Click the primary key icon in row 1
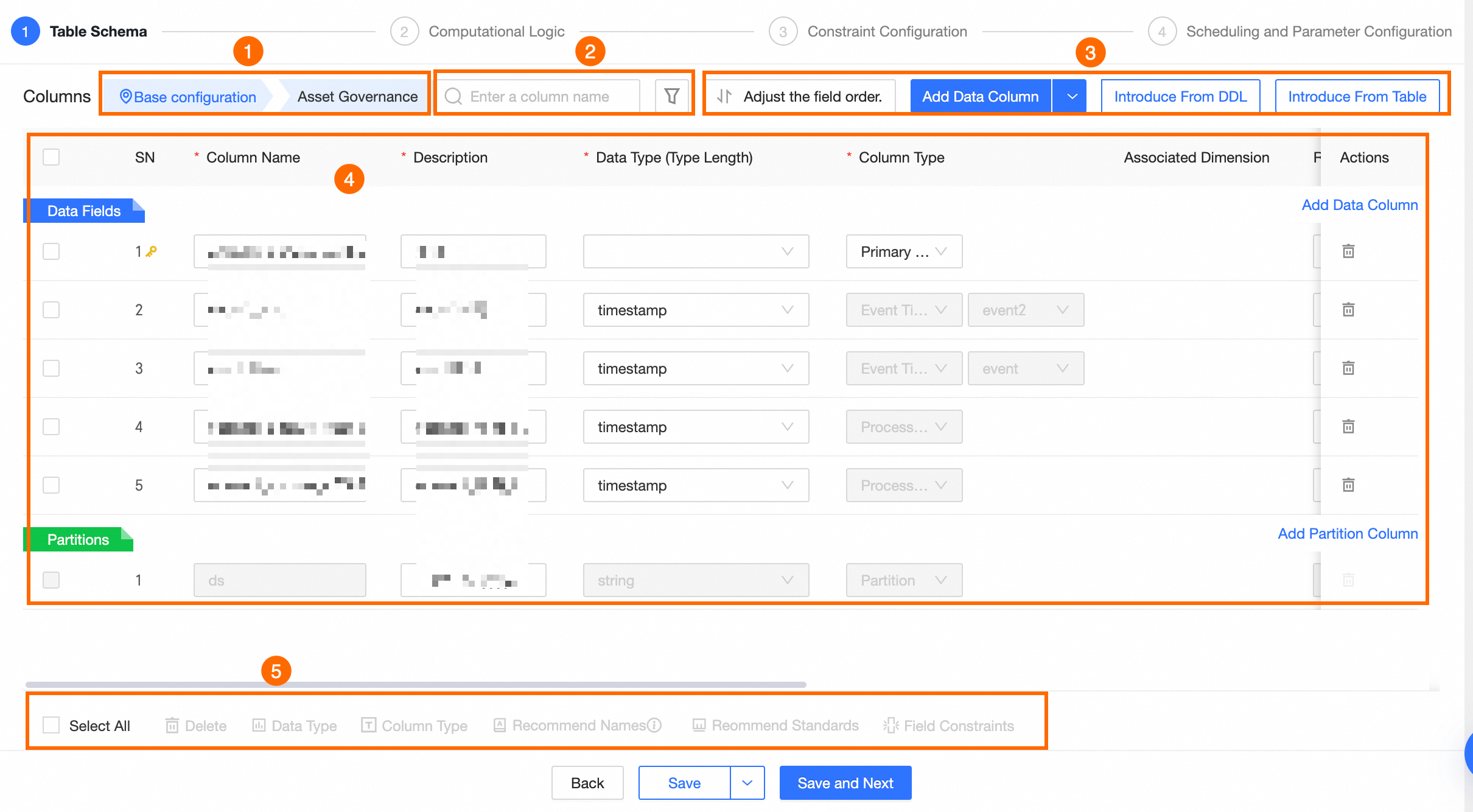1473x812 pixels. 152,251
